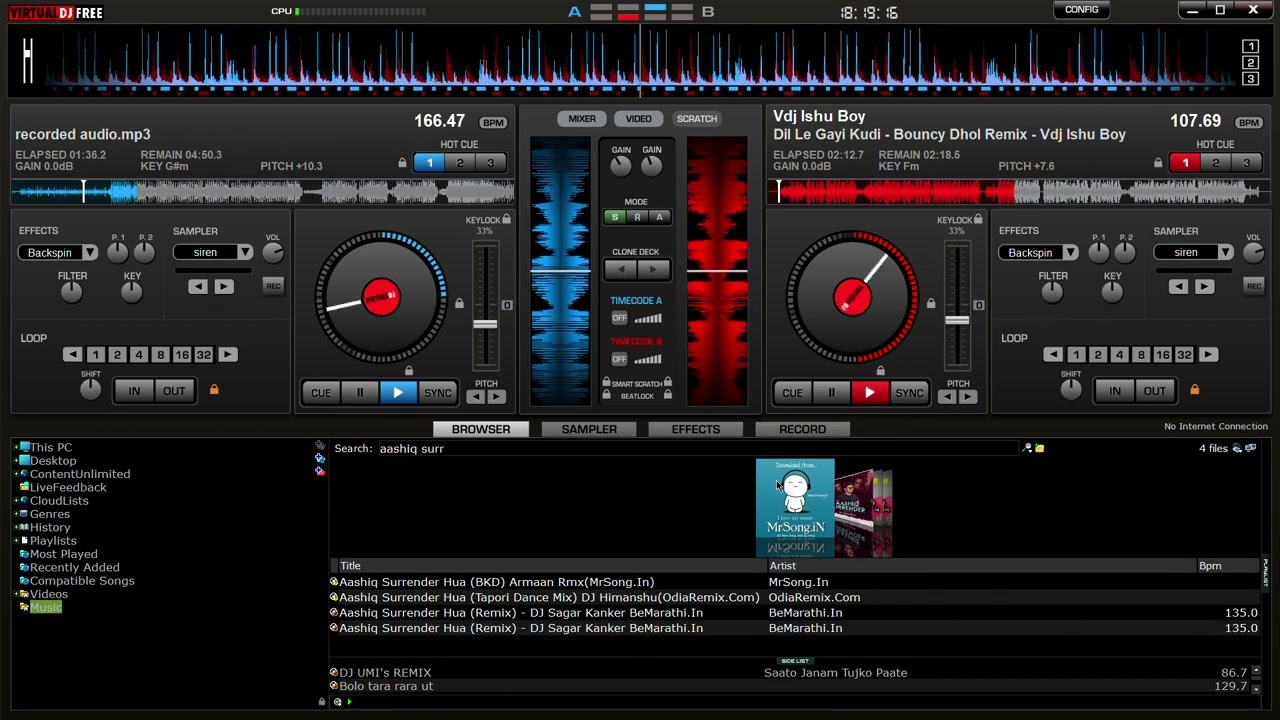This screenshot has width=1280, height=720.
Task: Halve the right deck loop length
Action: (1053, 355)
